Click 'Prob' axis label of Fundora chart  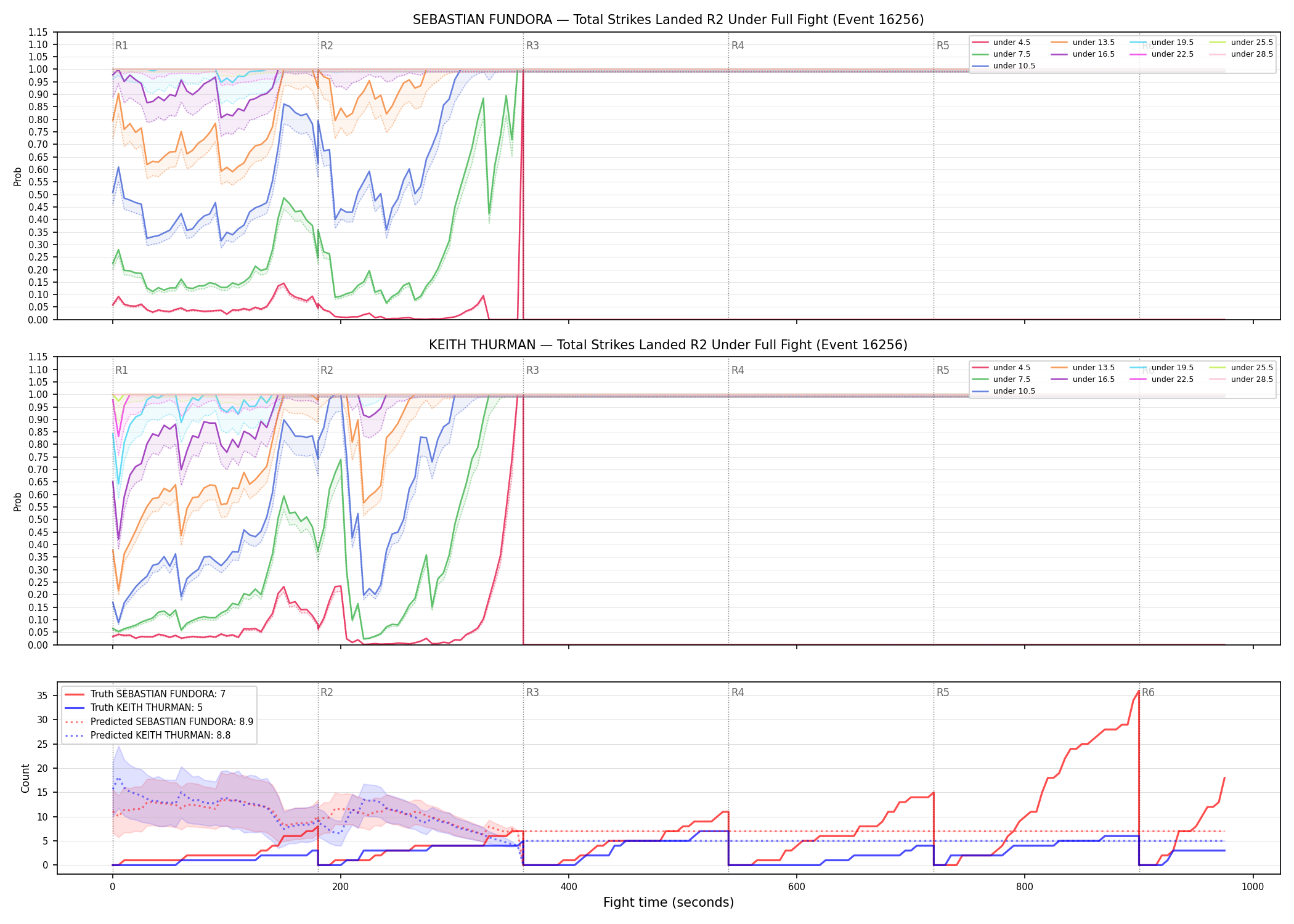pos(18,176)
